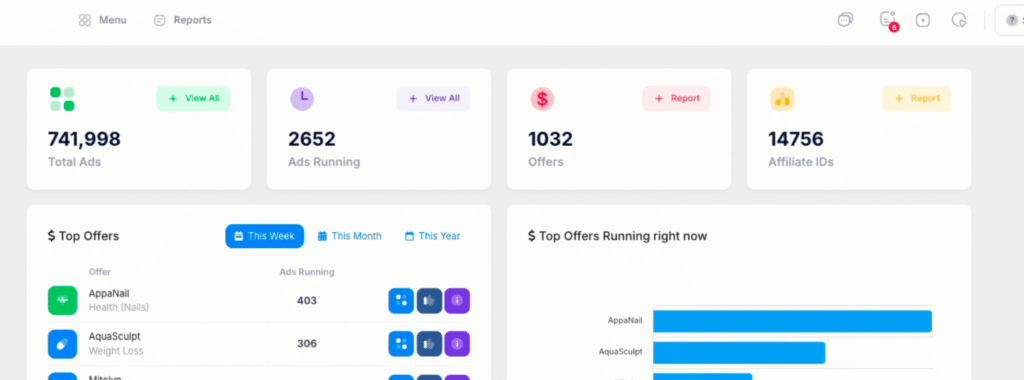Click the plus-square add icon in header
Viewport: 1024px width, 380px height.
pyautogui.click(x=923, y=20)
